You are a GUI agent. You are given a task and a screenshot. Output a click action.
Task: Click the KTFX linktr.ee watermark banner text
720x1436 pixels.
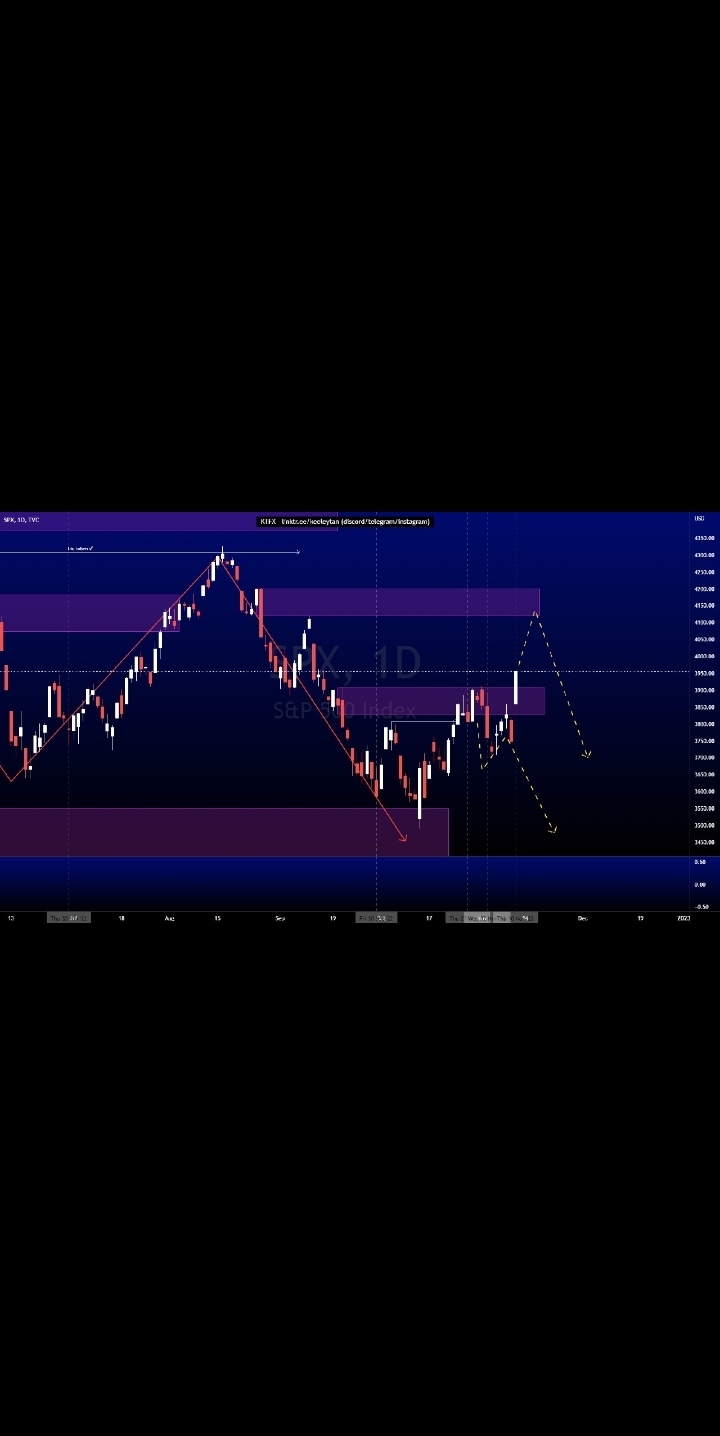tap(345, 521)
